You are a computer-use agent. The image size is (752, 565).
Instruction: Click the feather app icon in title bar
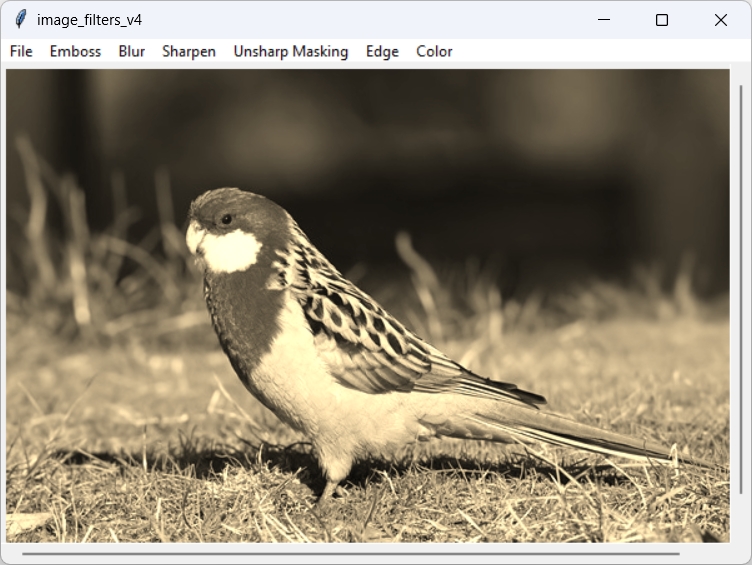click(x=21, y=20)
